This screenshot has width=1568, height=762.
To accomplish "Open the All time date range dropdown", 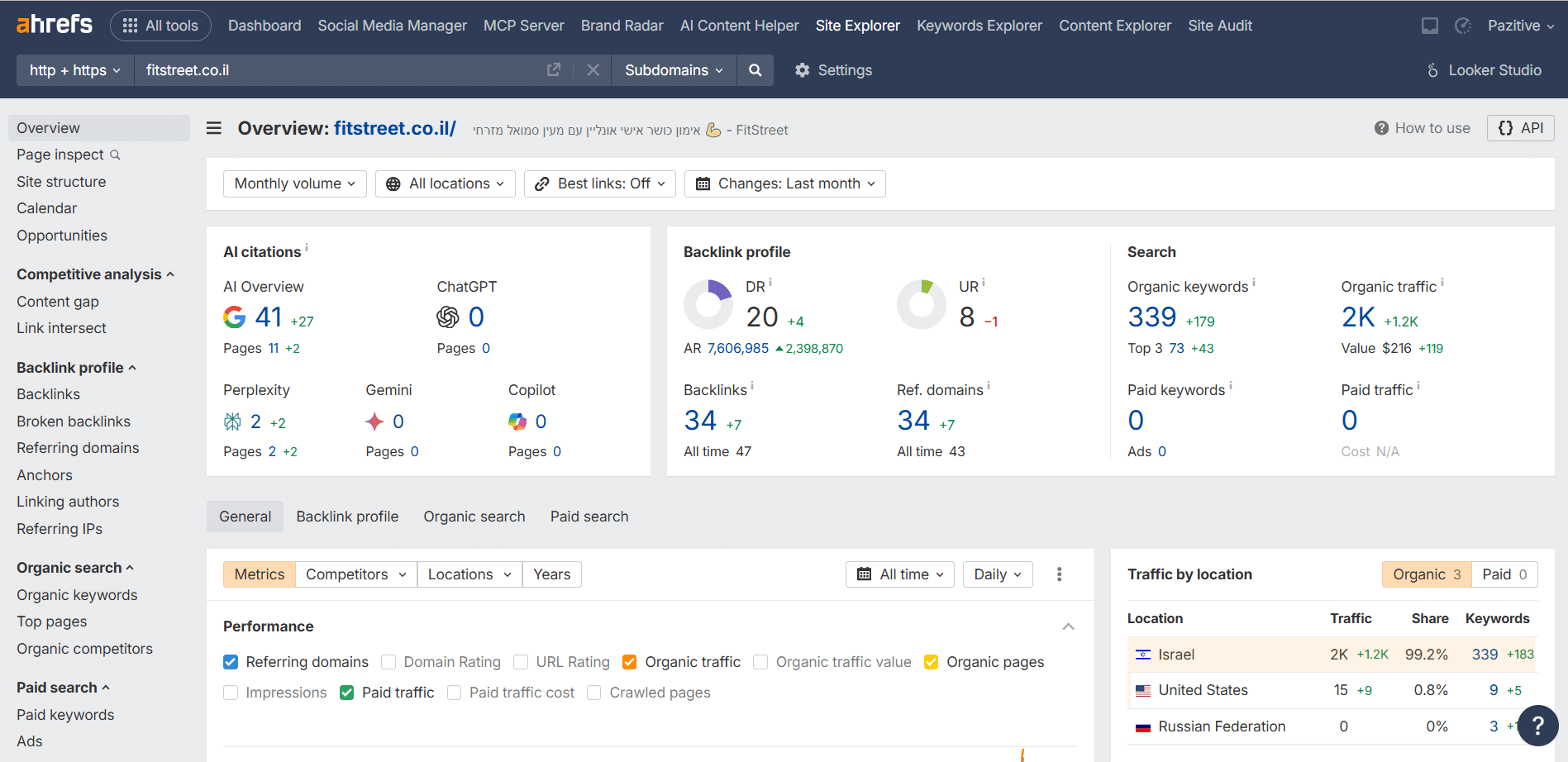I will click(900, 574).
